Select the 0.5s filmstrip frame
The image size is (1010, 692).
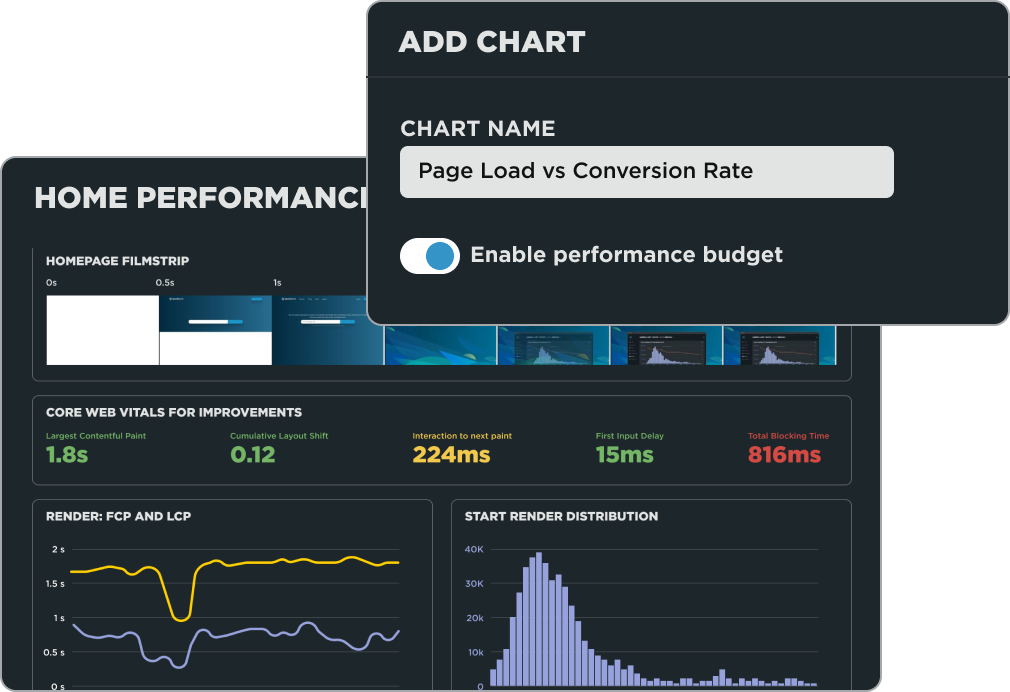[x=215, y=330]
